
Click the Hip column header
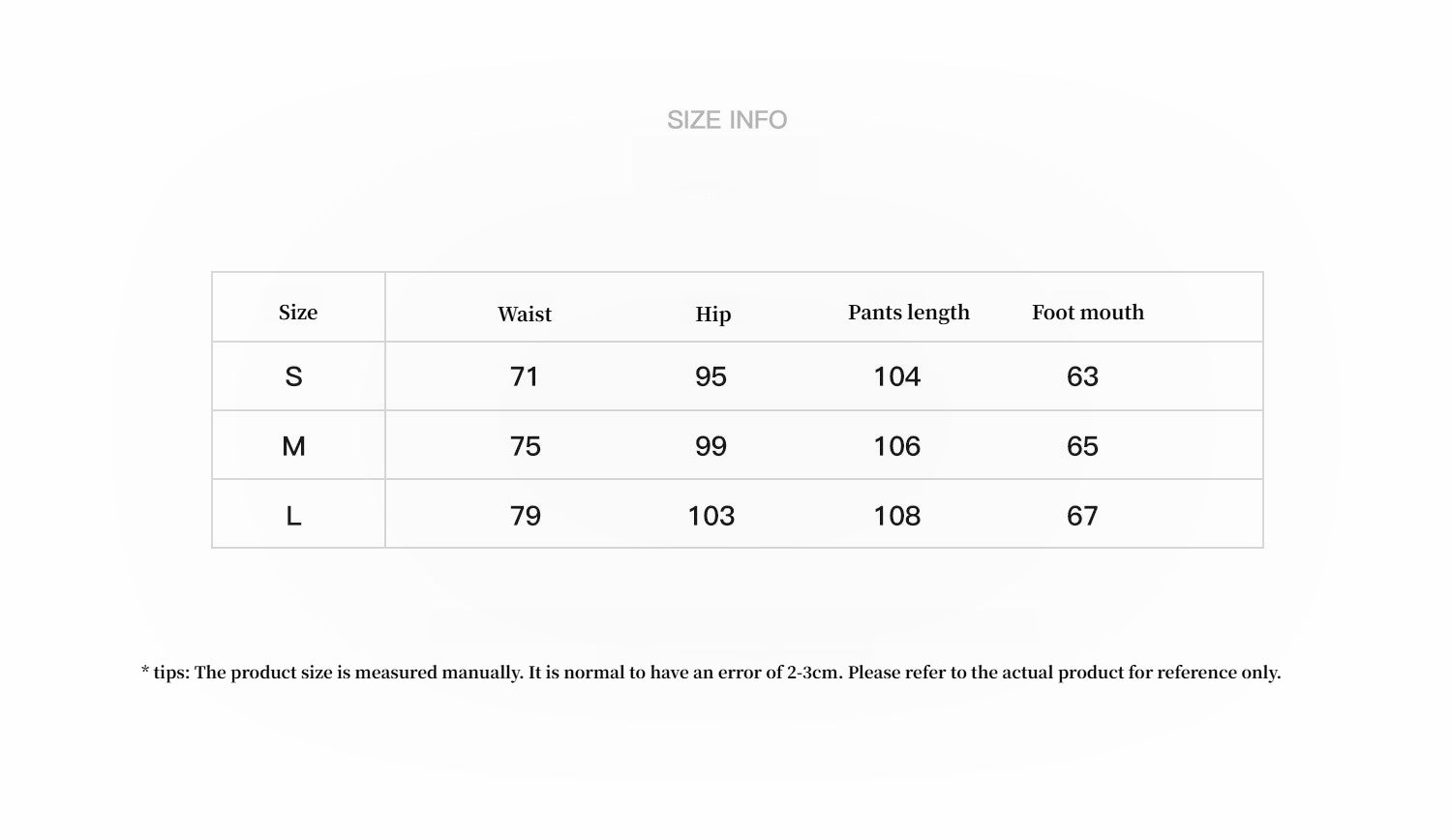(713, 314)
